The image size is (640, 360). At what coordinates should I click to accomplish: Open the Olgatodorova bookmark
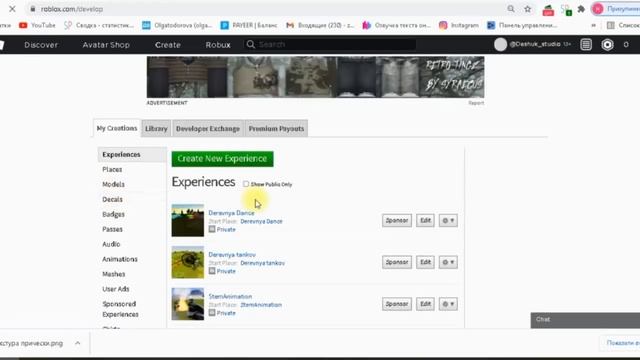pyautogui.click(x=177, y=25)
